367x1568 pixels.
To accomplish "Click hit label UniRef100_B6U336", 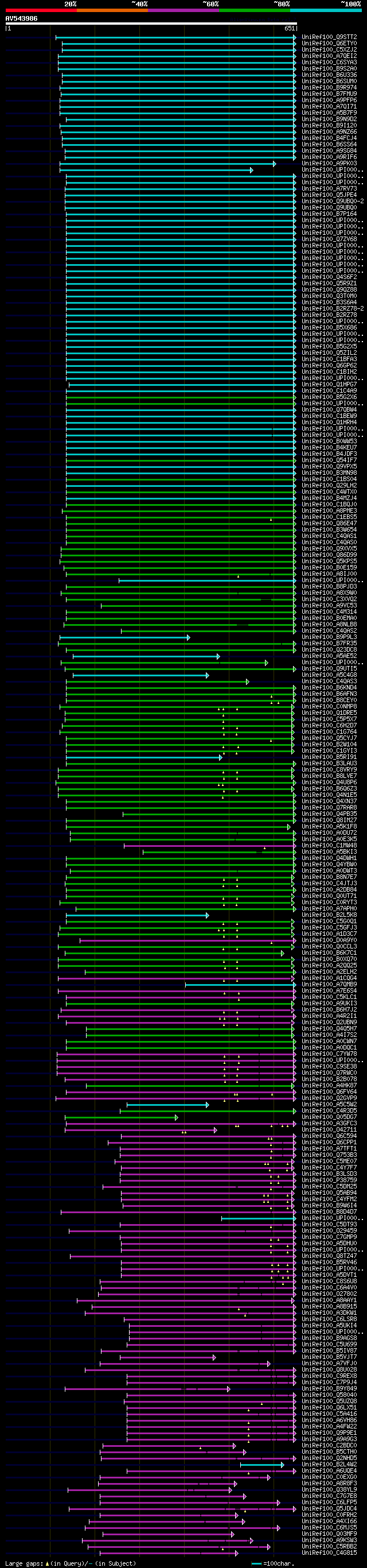I will point(329,75).
